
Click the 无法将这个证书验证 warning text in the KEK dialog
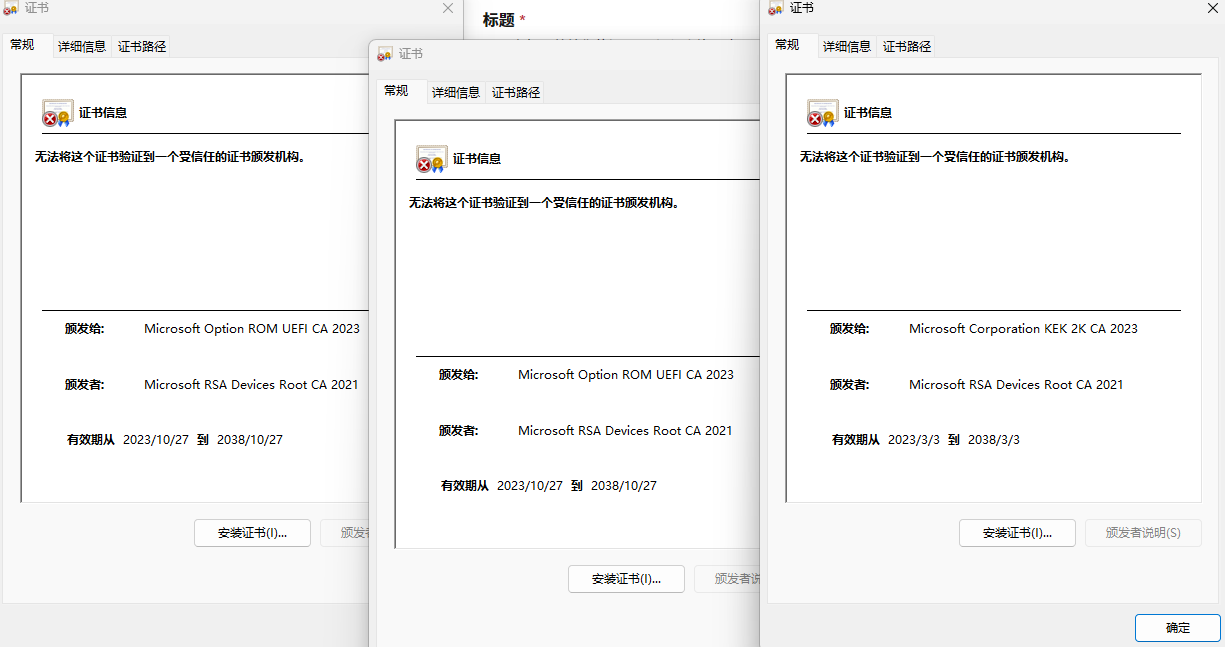[935, 157]
